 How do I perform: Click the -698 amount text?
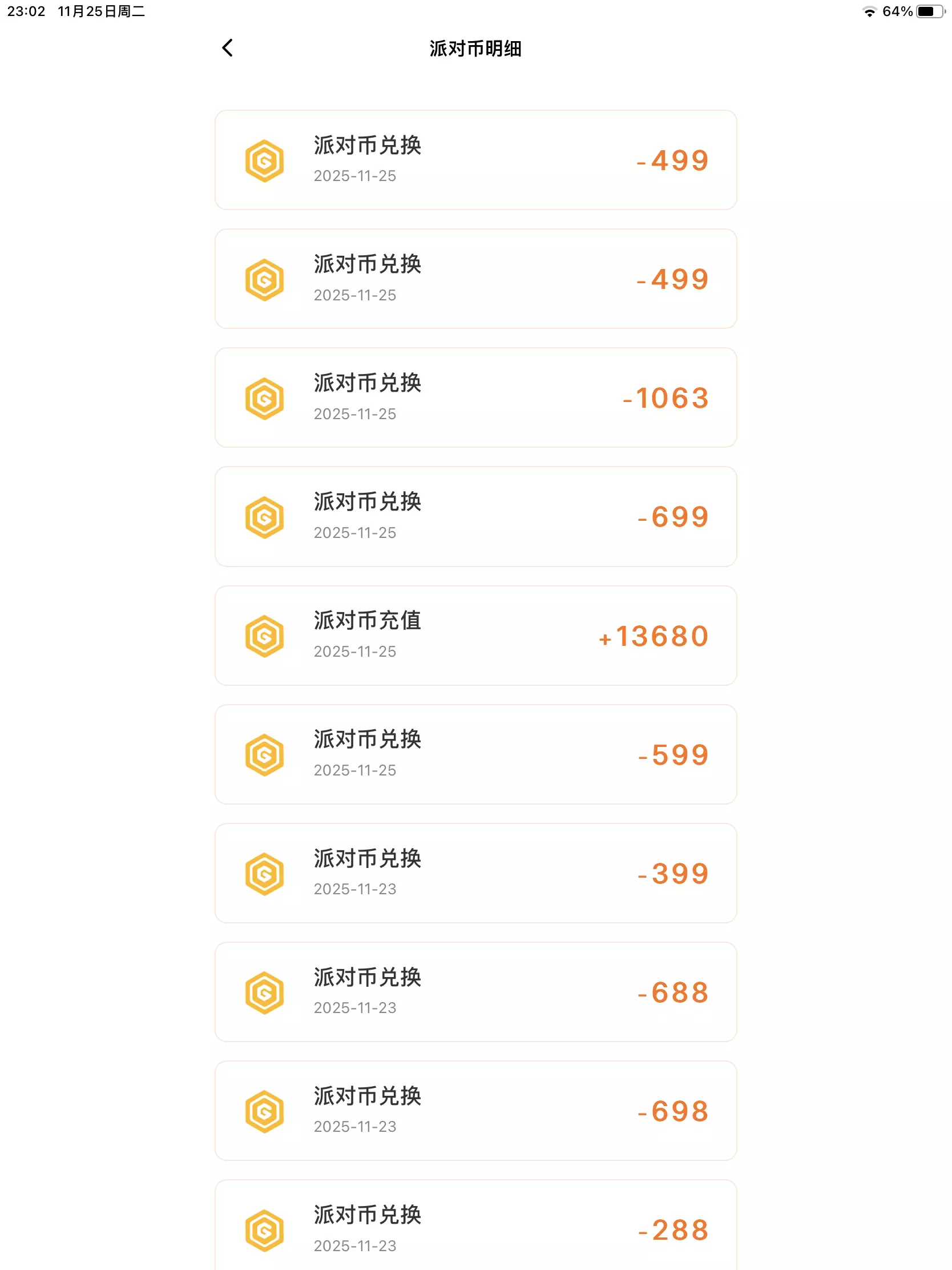pyautogui.click(x=673, y=1111)
